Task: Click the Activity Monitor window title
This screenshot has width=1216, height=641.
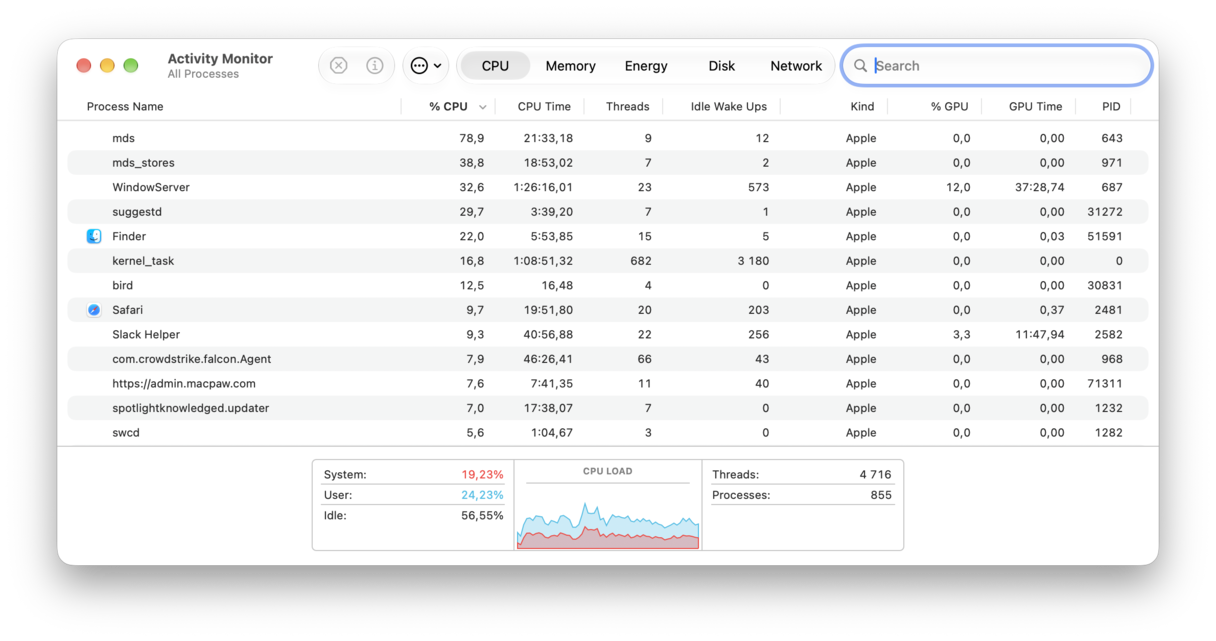Action: click(x=220, y=59)
